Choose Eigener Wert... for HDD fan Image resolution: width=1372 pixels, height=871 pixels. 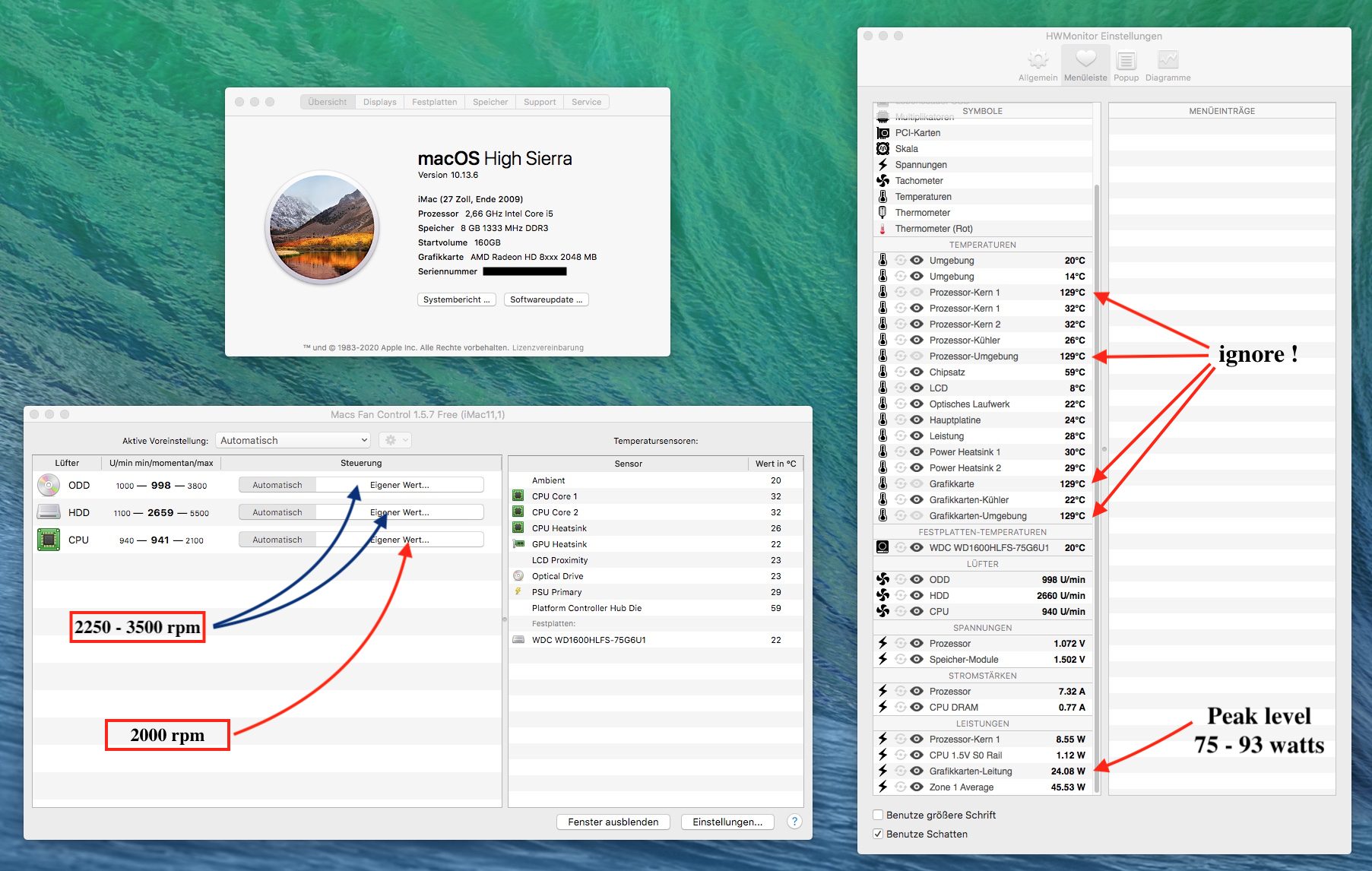click(x=400, y=512)
